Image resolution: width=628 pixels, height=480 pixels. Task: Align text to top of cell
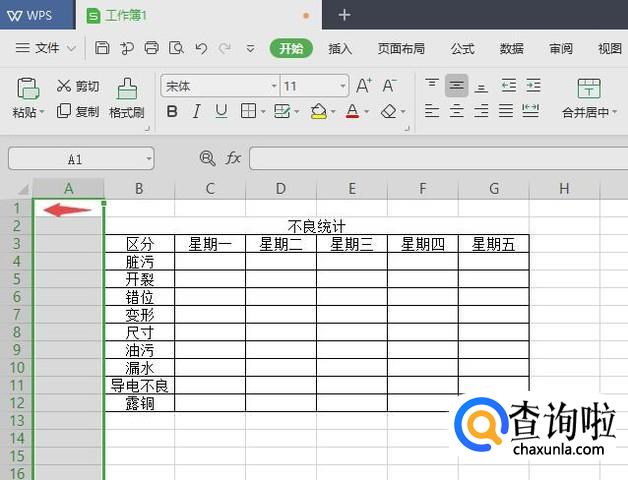[x=432, y=85]
